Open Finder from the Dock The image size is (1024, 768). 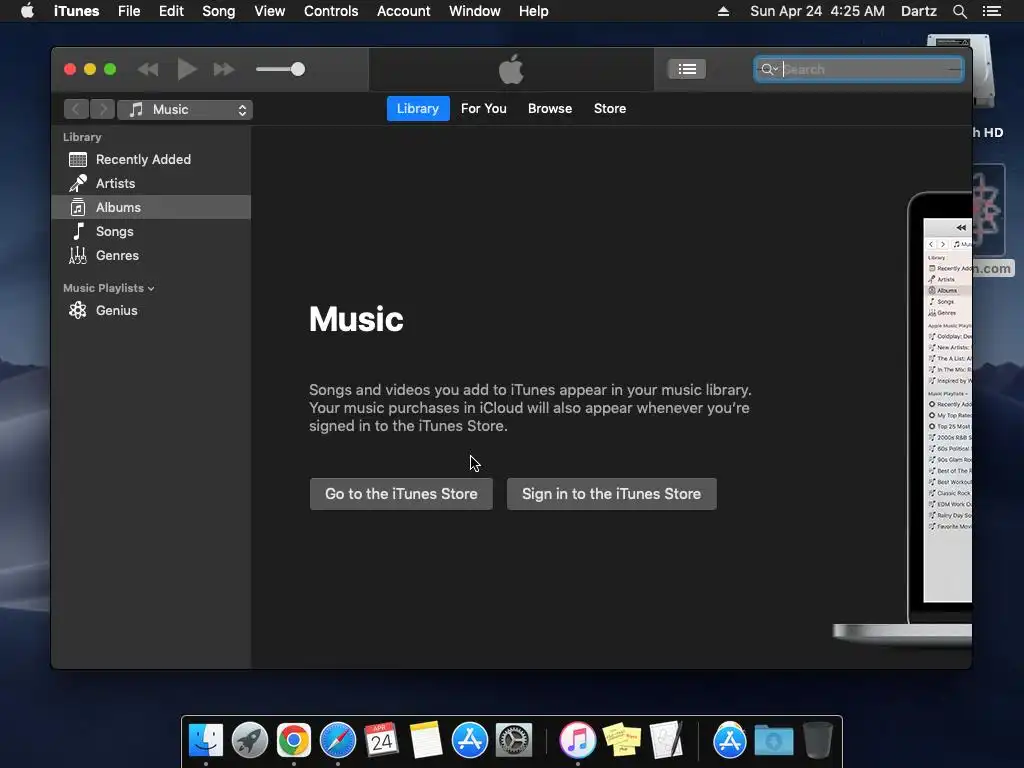[206, 740]
